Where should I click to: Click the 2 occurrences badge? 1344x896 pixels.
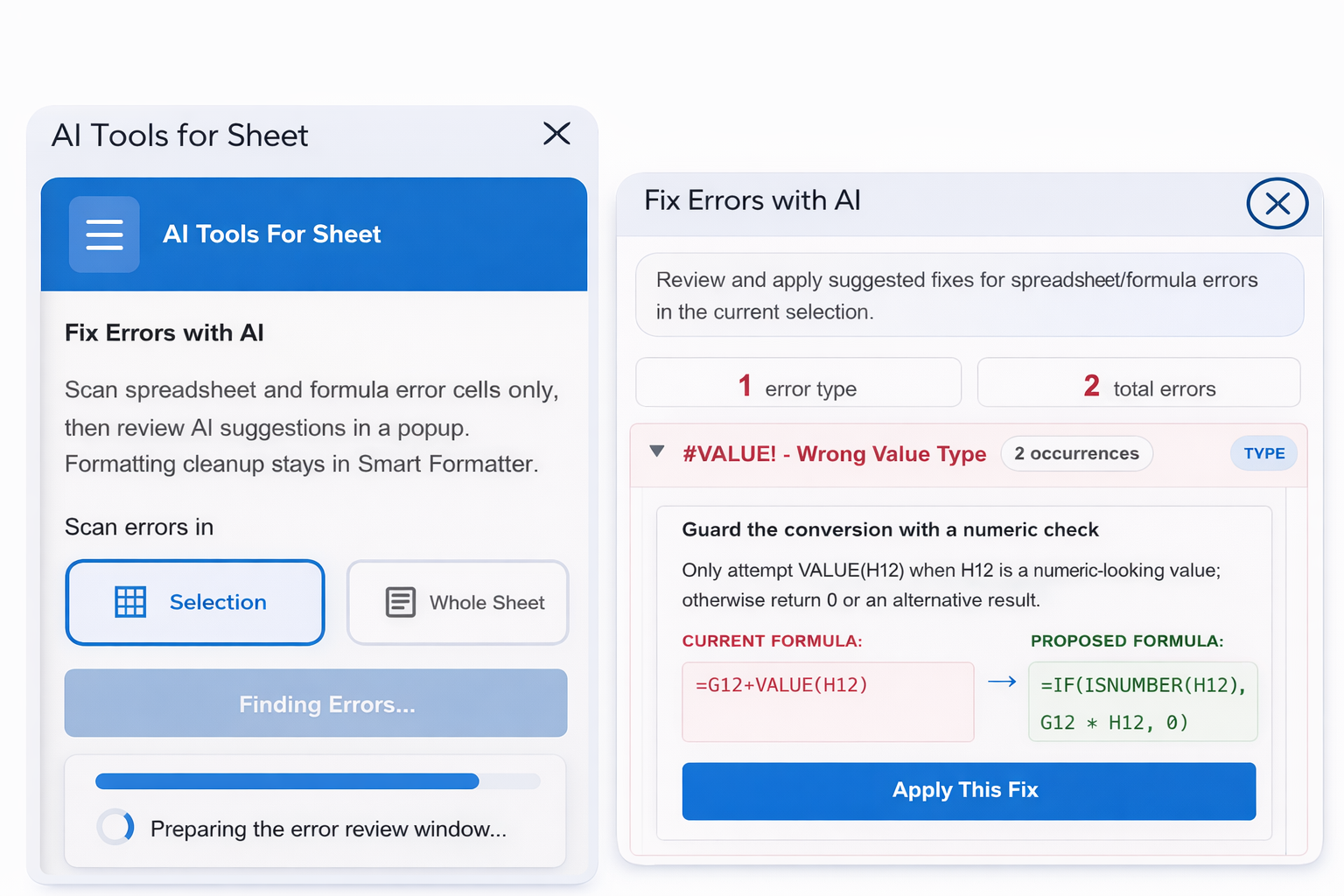(x=1076, y=453)
